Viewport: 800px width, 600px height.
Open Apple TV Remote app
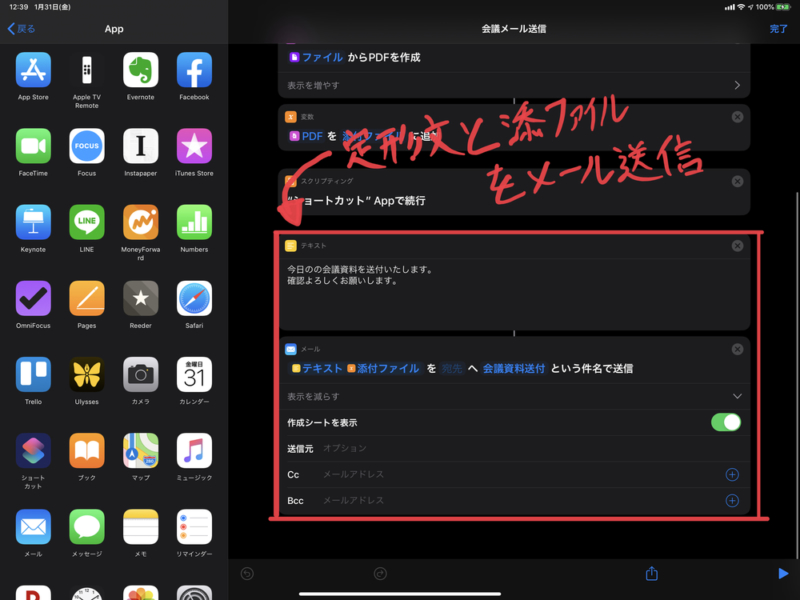87,70
